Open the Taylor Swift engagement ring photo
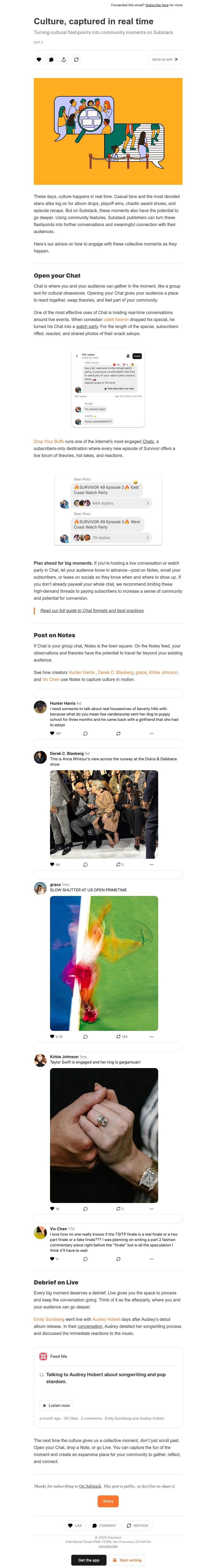 coord(104,1135)
